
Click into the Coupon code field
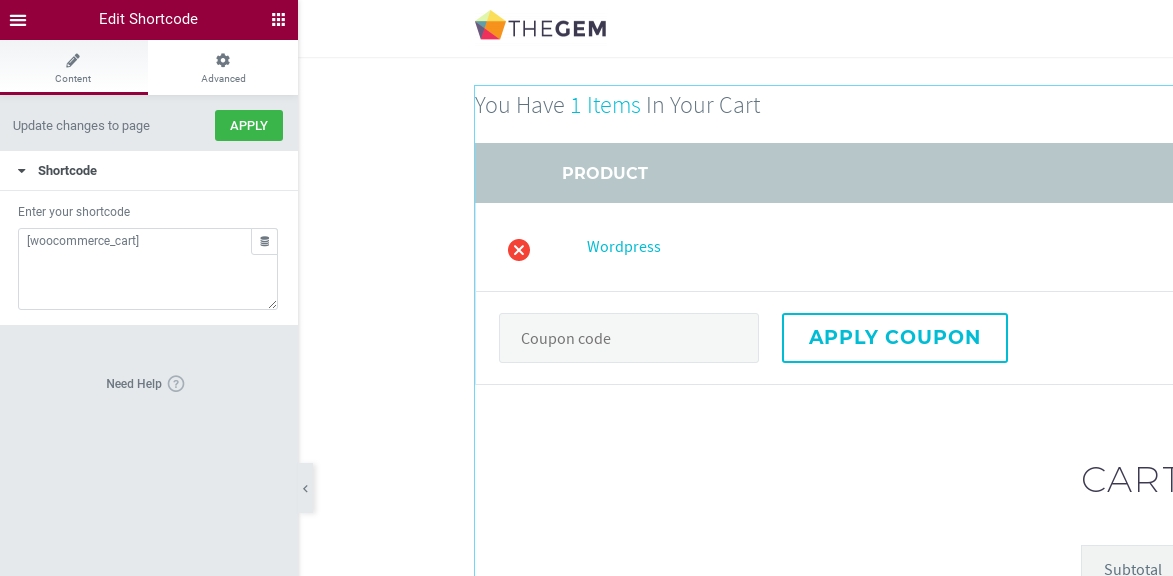click(x=628, y=339)
